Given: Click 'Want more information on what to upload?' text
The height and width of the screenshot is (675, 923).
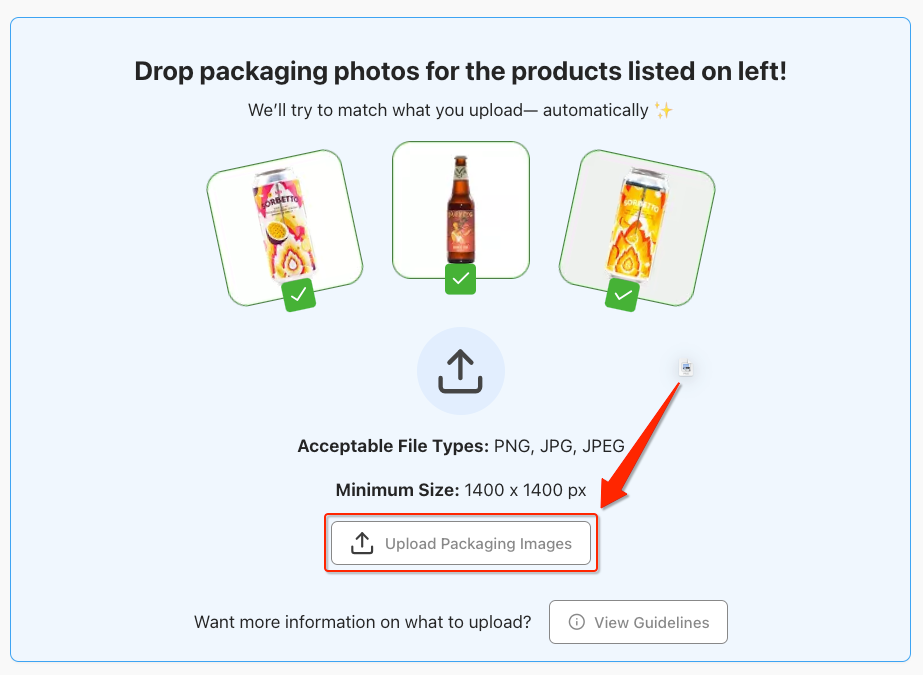Looking at the screenshot, I should point(362,622).
